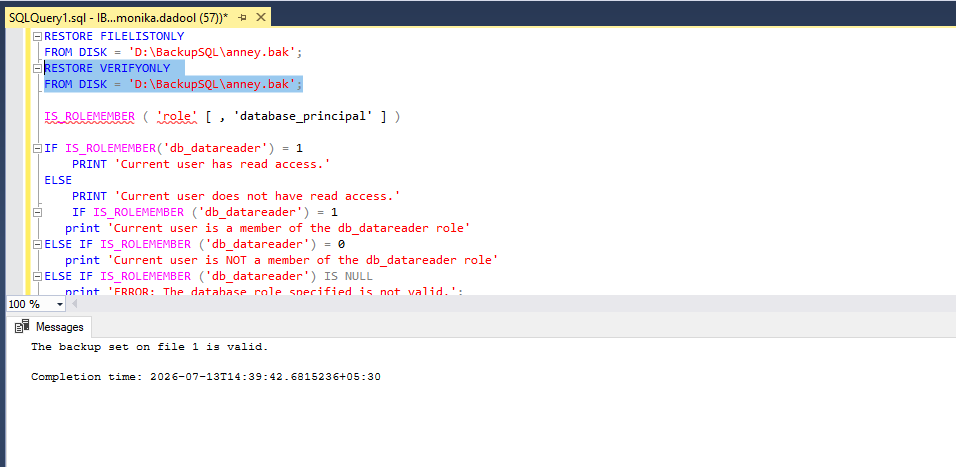Click the FROM DISK line under RESTORE FILELISTONLY
This screenshot has height=467, width=956.
pos(173,52)
